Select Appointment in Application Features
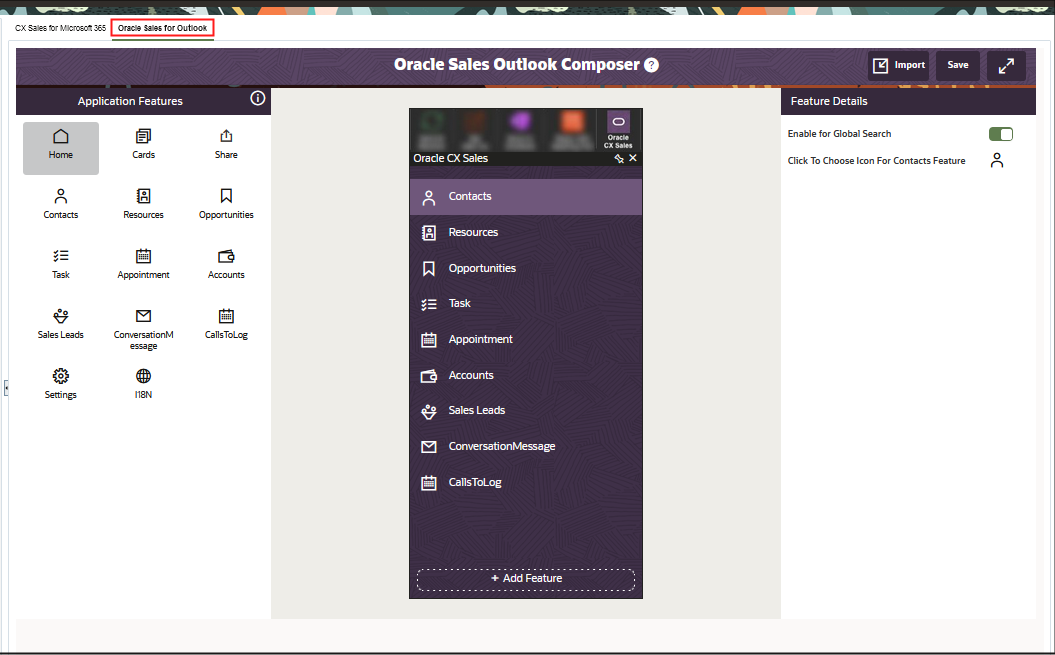 tap(143, 265)
